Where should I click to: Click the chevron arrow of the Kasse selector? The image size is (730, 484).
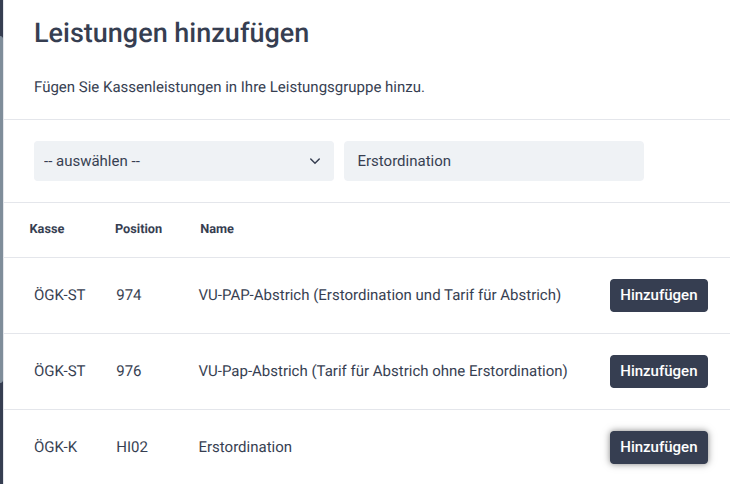click(x=315, y=161)
